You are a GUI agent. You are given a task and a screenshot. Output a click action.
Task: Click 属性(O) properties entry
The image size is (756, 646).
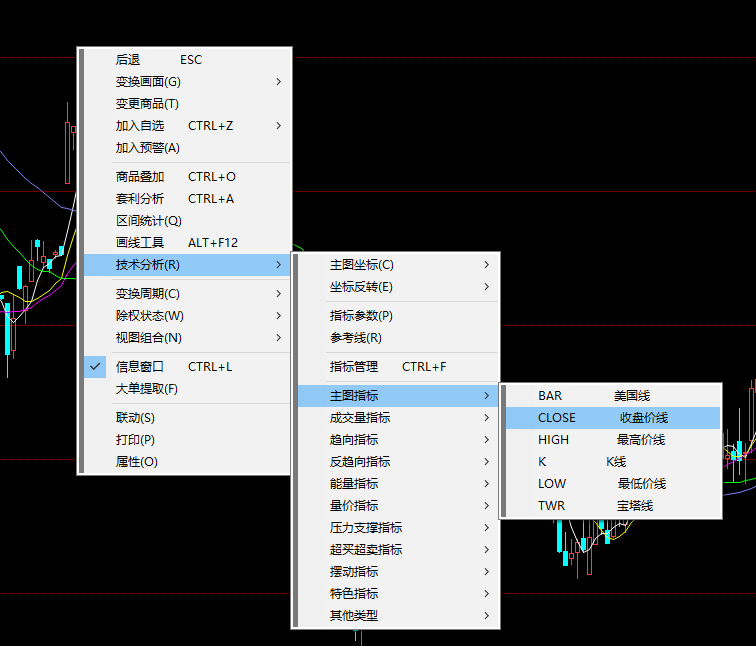point(137,462)
